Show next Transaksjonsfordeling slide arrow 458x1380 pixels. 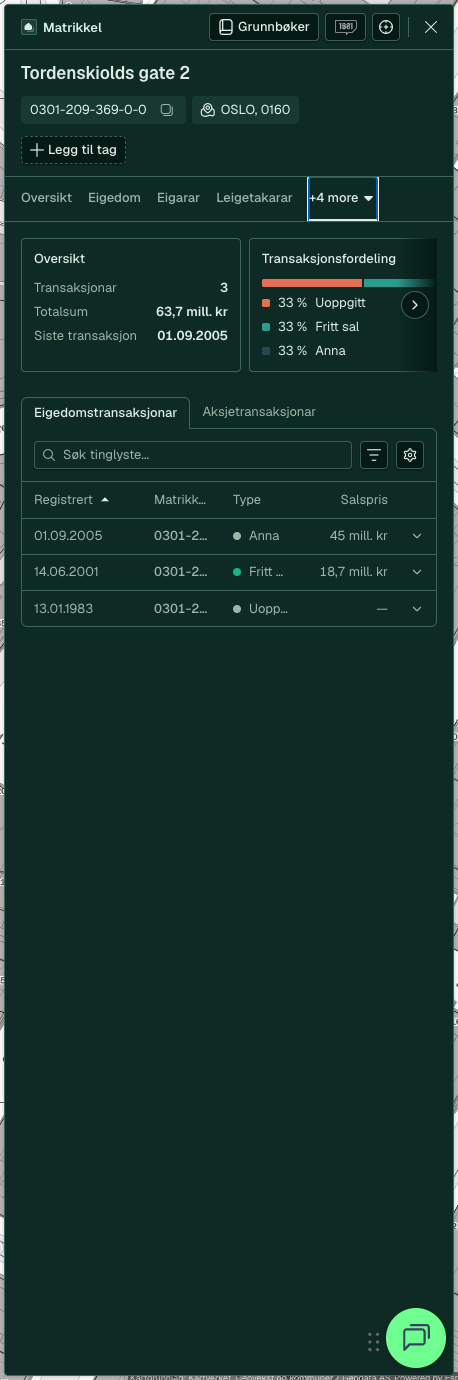(x=415, y=305)
